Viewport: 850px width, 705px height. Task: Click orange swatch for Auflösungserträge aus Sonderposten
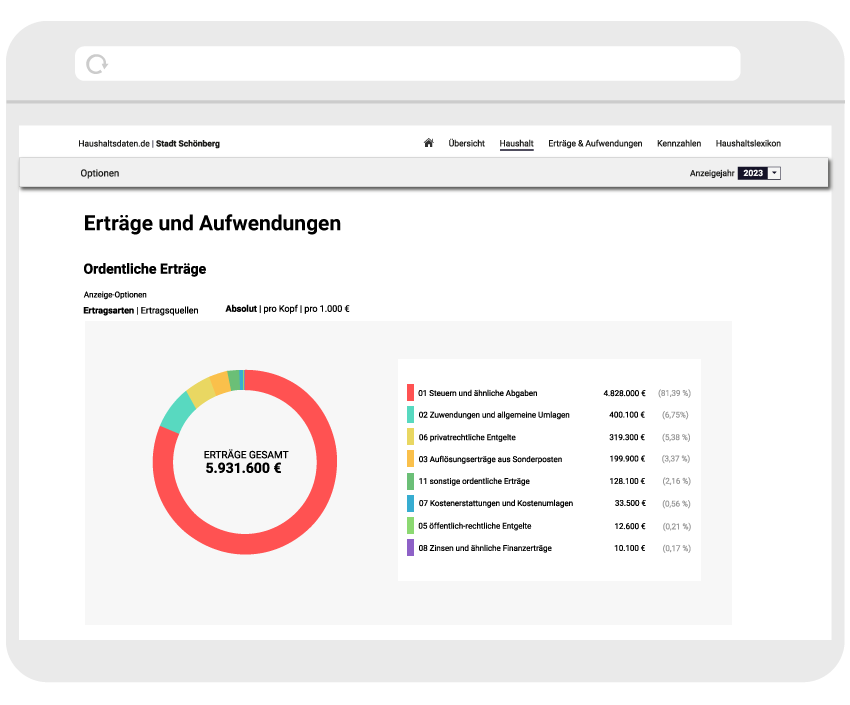[410, 459]
